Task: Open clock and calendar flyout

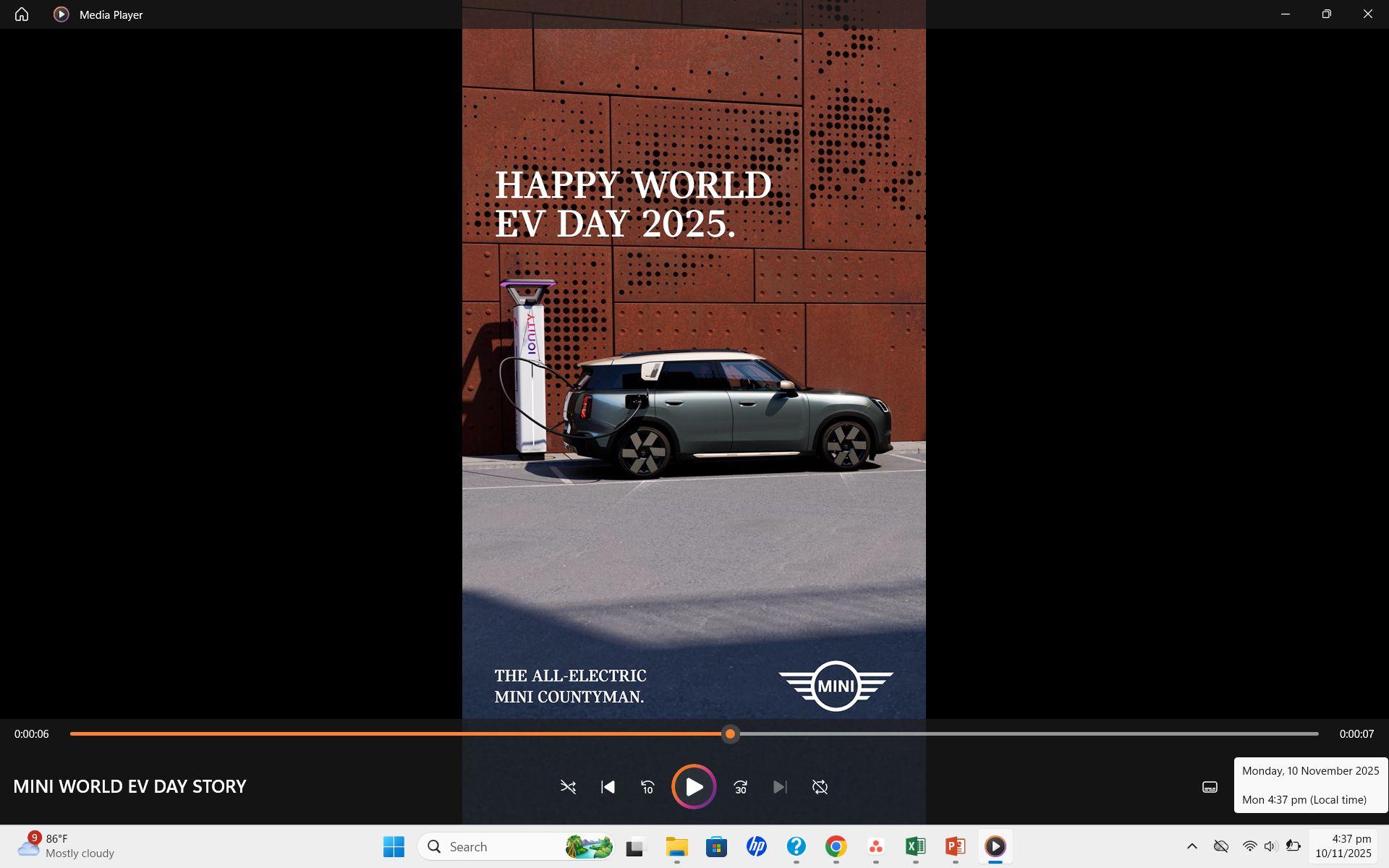Action: pos(1343,846)
